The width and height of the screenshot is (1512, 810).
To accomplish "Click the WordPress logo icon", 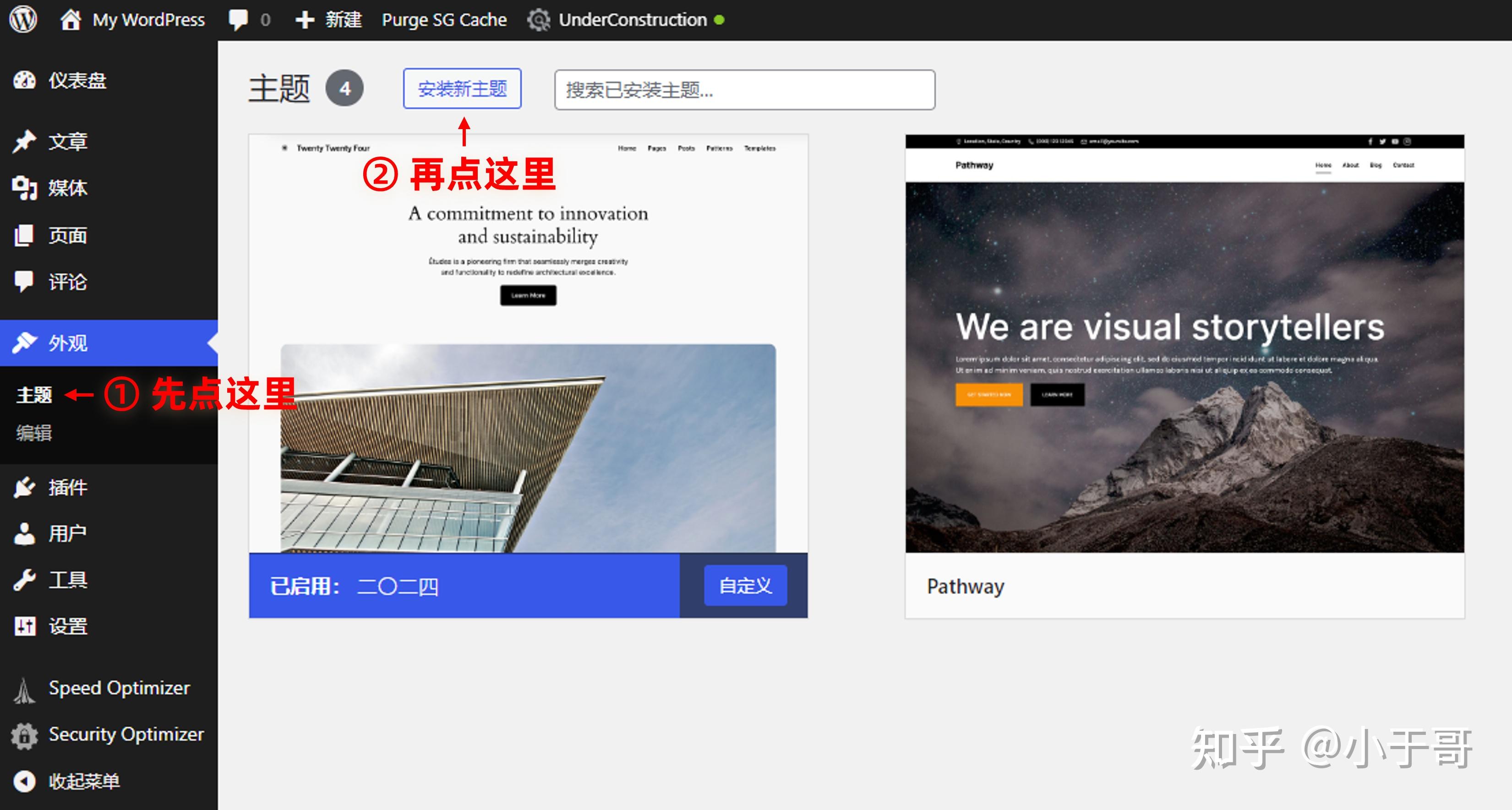I will [x=23, y=19].
